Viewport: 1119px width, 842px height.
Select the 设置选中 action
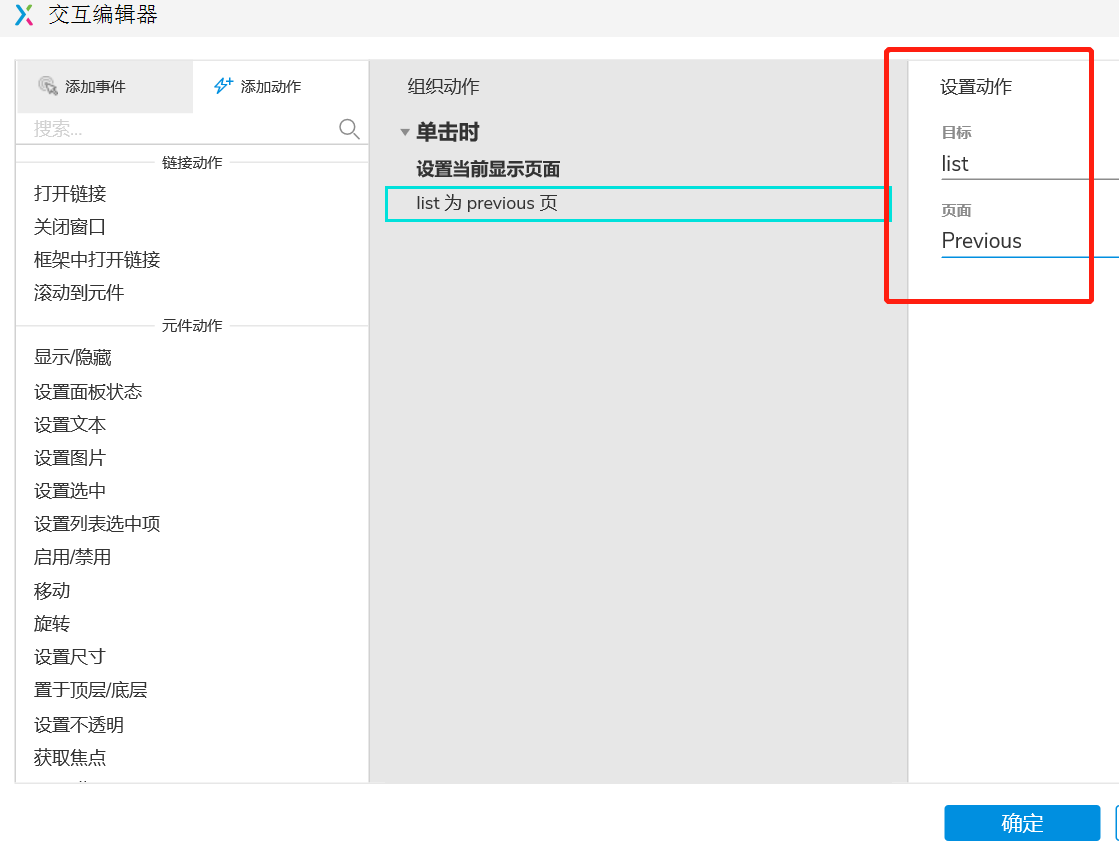tap(70, 491)
